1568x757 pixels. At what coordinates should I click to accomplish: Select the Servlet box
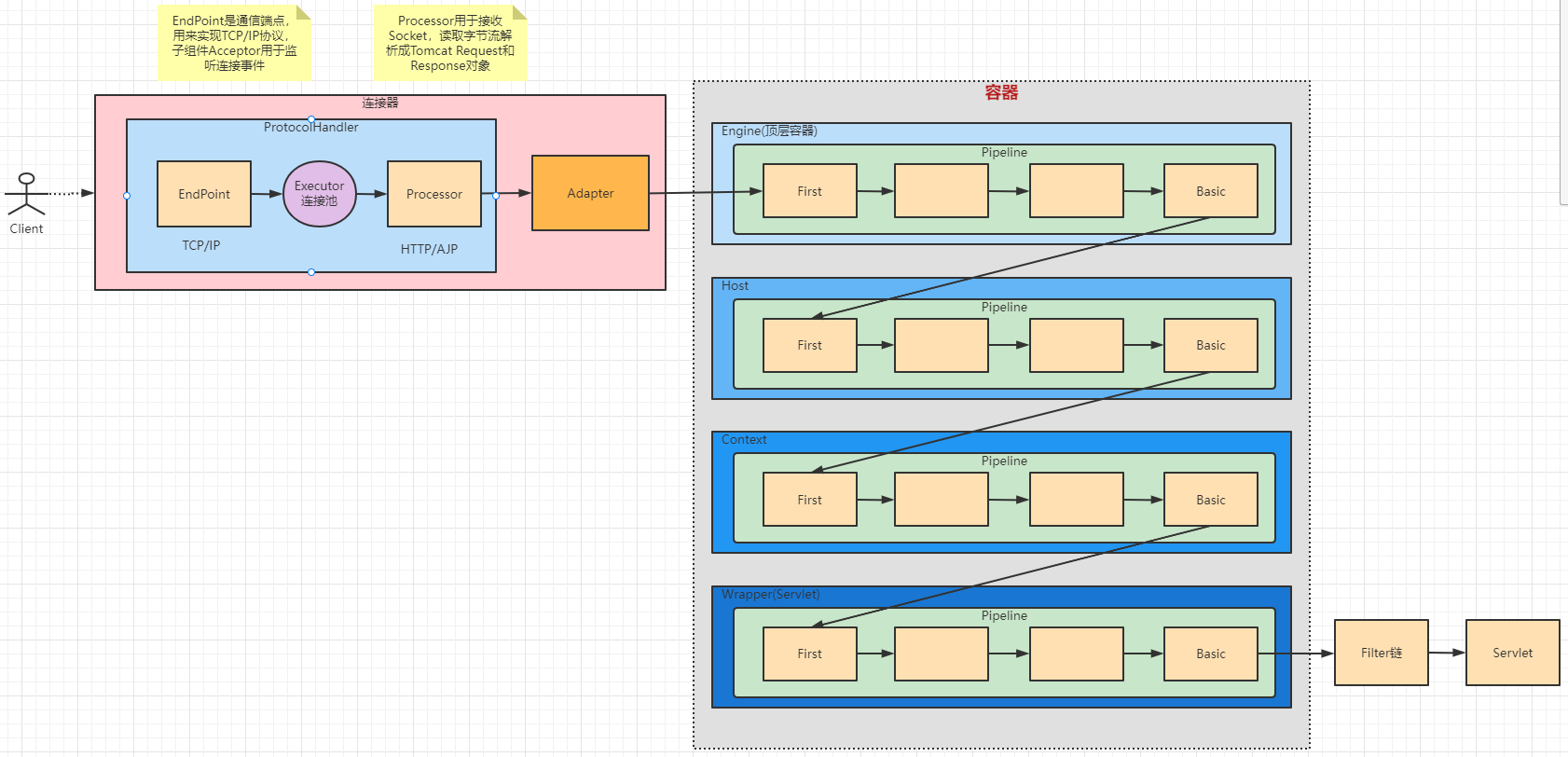pyautogui.click(x=1513, y=653)
